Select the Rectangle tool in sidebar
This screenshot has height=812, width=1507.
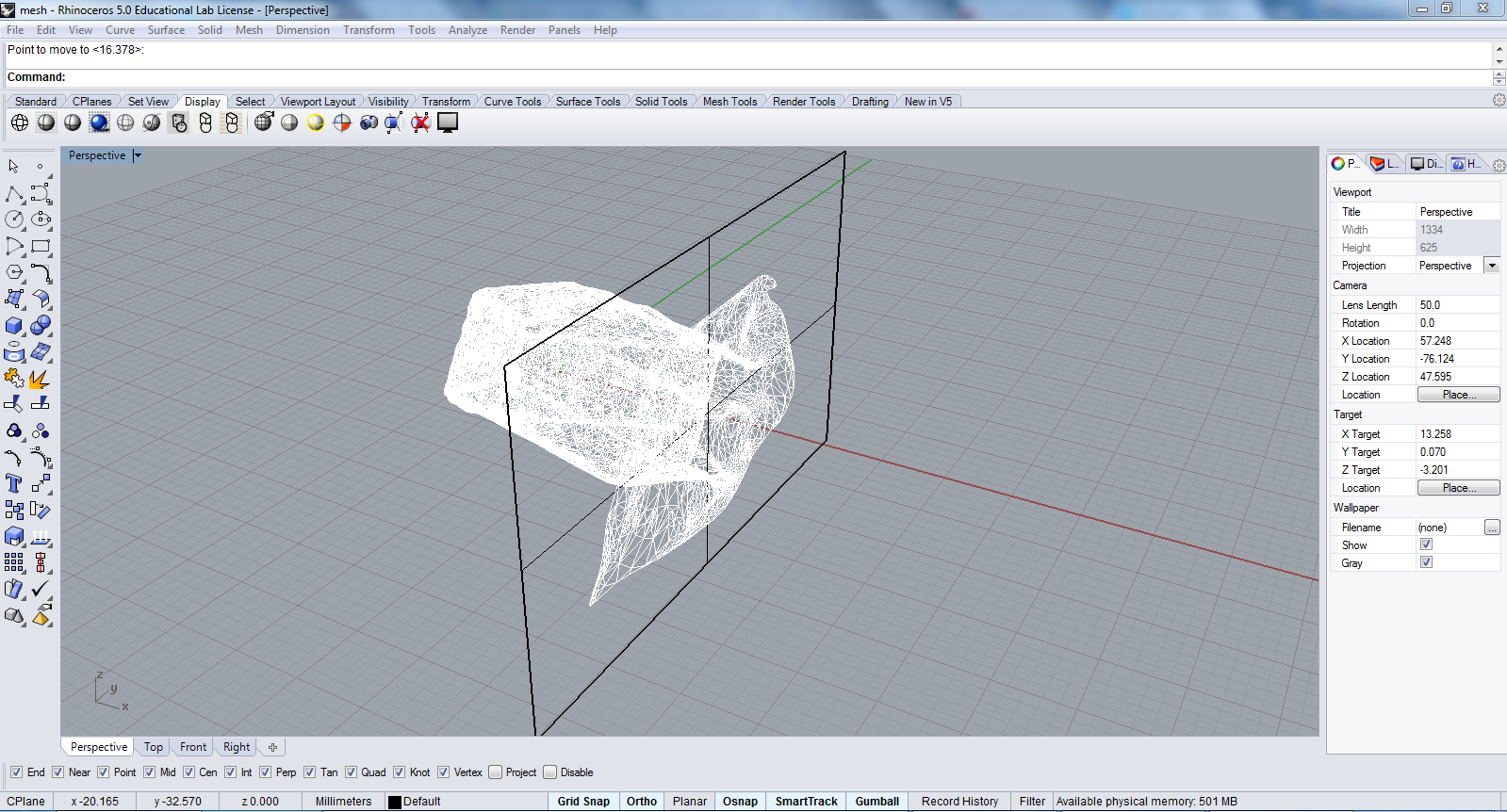41,247
